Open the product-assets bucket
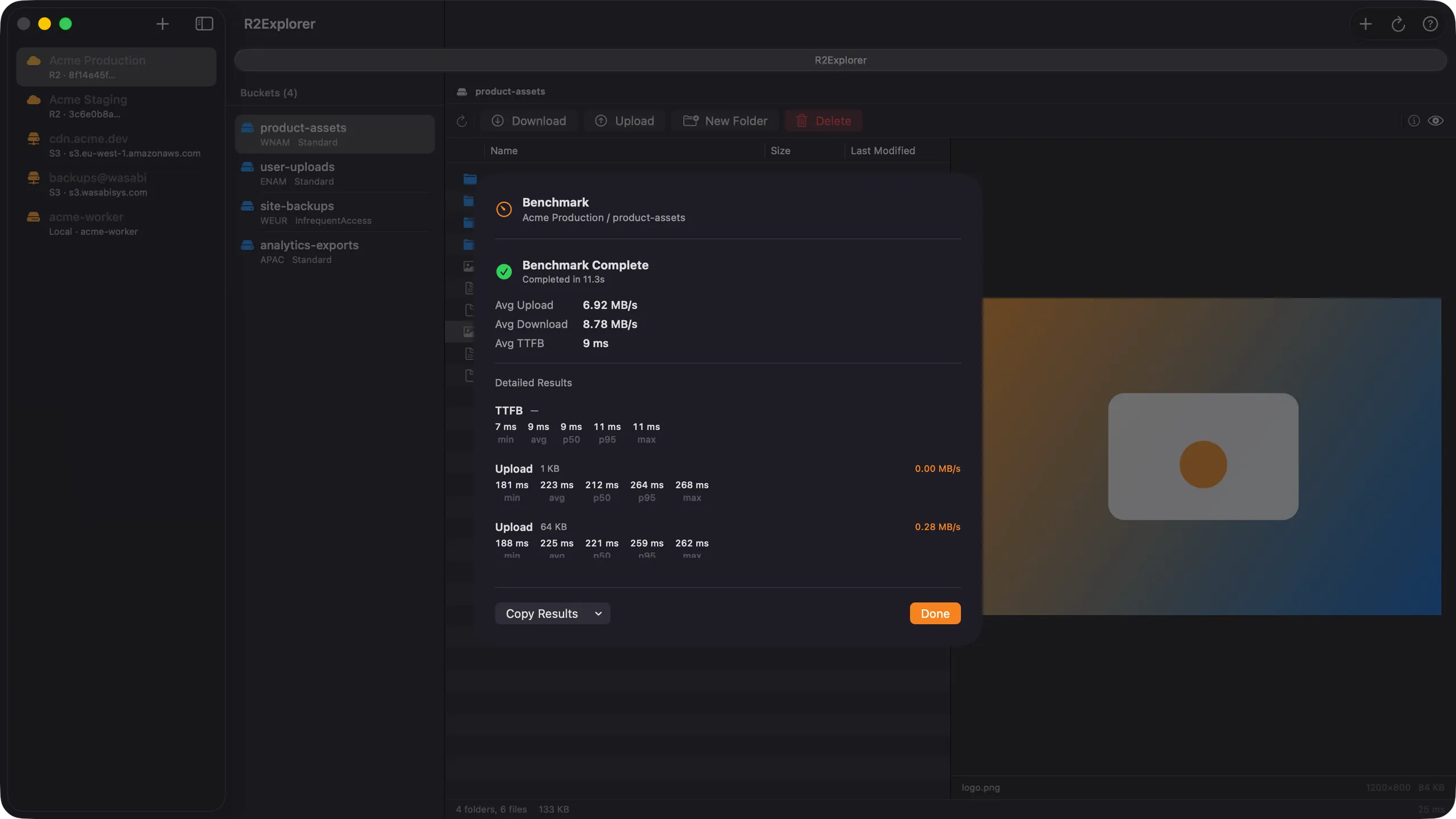1456x819 pixels. (334, 134)
